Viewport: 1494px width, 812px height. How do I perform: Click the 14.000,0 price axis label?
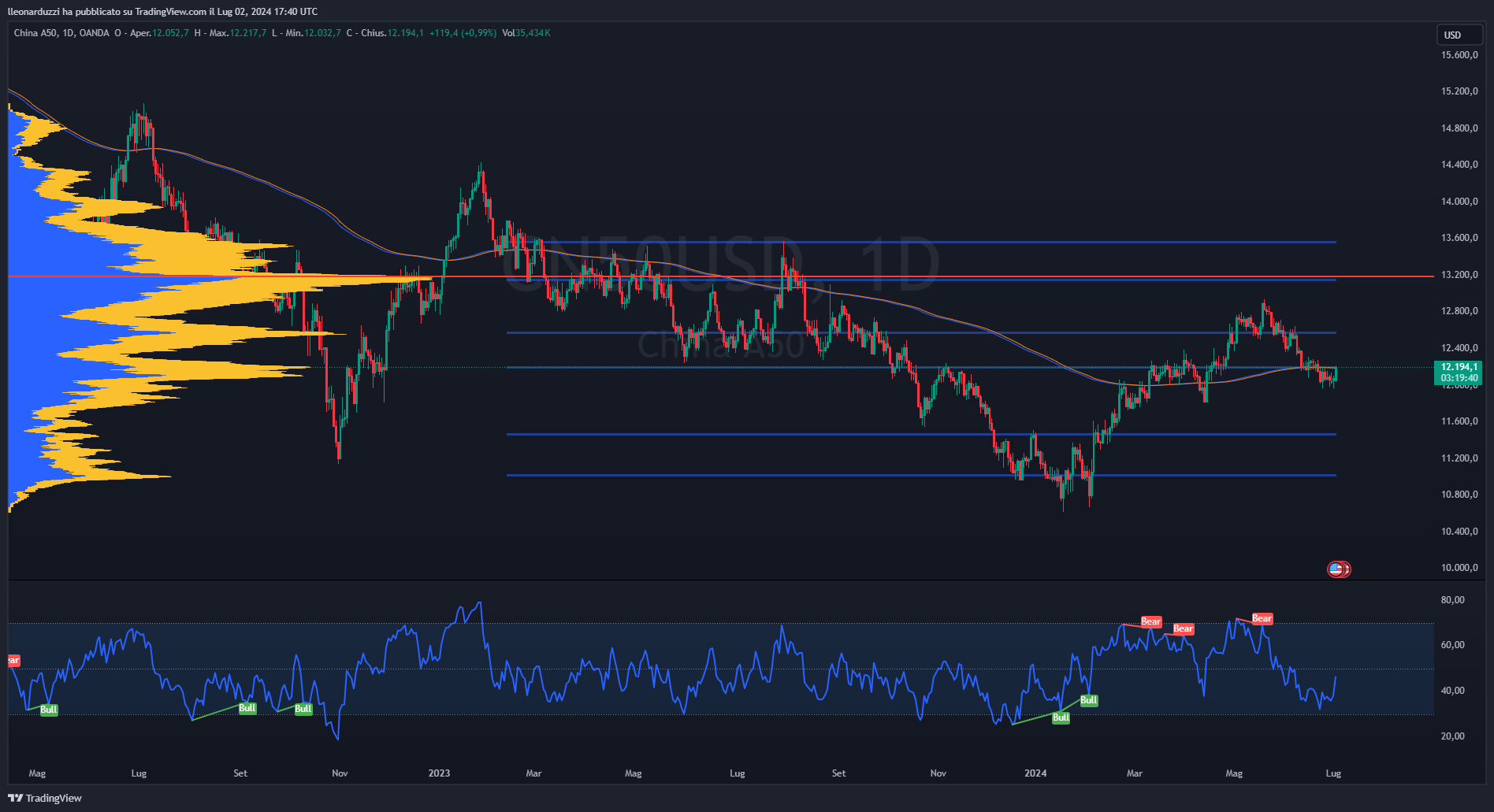click(x=1459, y=202)
